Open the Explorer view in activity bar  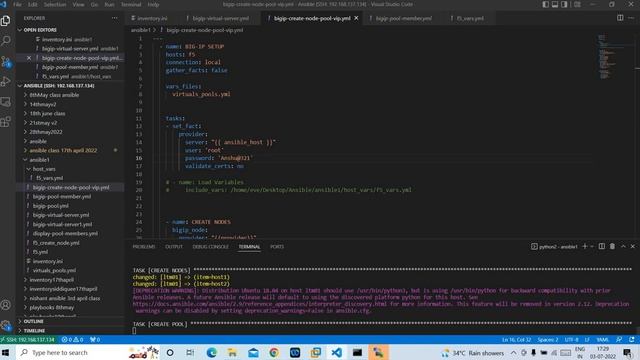click(6, 20)
